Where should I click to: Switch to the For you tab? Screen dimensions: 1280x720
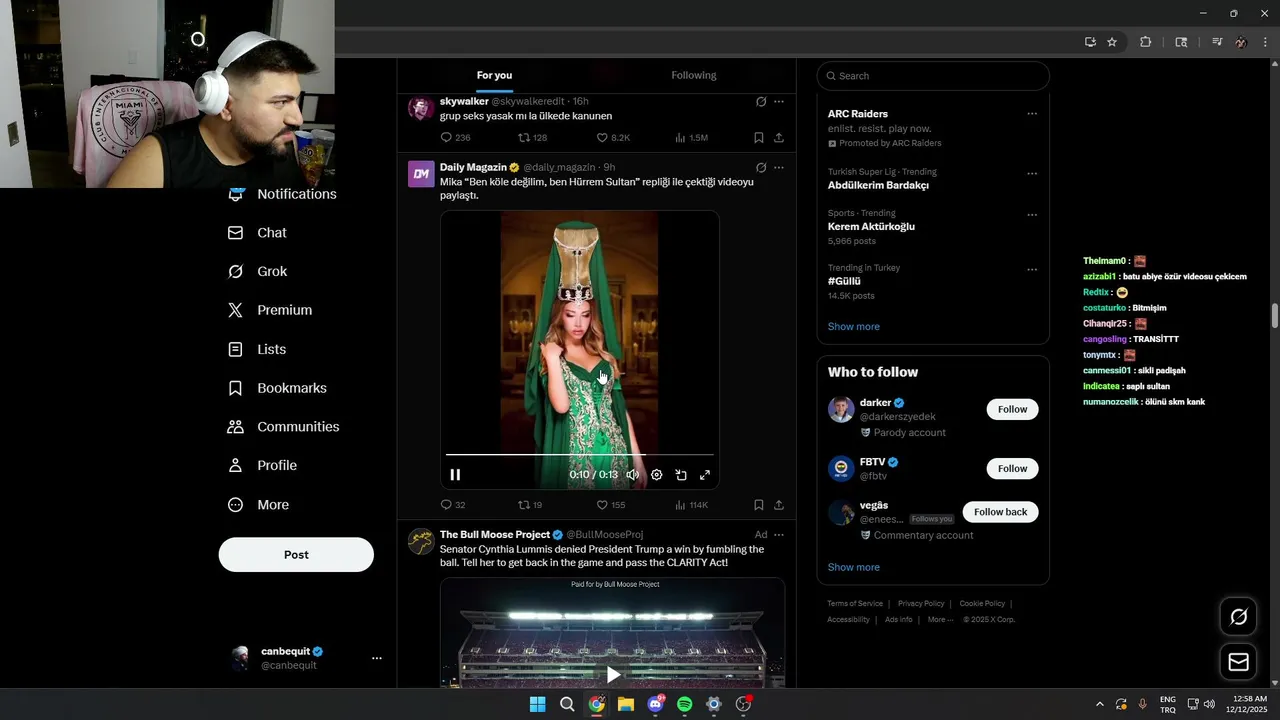[494, 75]
